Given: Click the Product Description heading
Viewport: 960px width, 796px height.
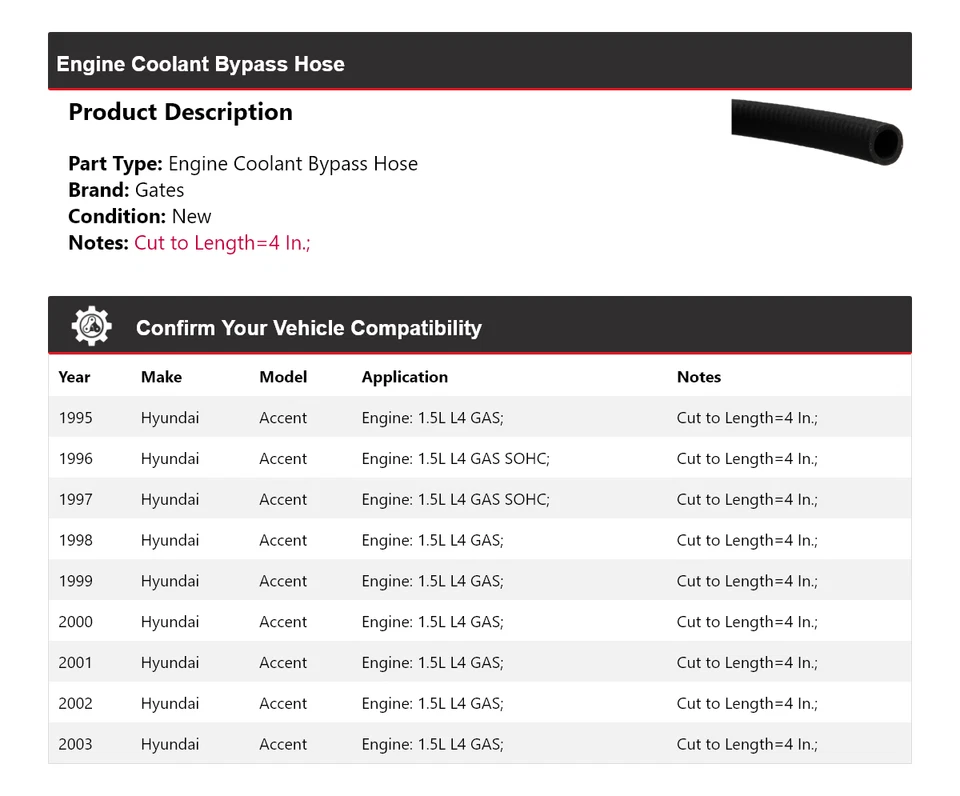Looking at the screenshot, I should 180,112.
